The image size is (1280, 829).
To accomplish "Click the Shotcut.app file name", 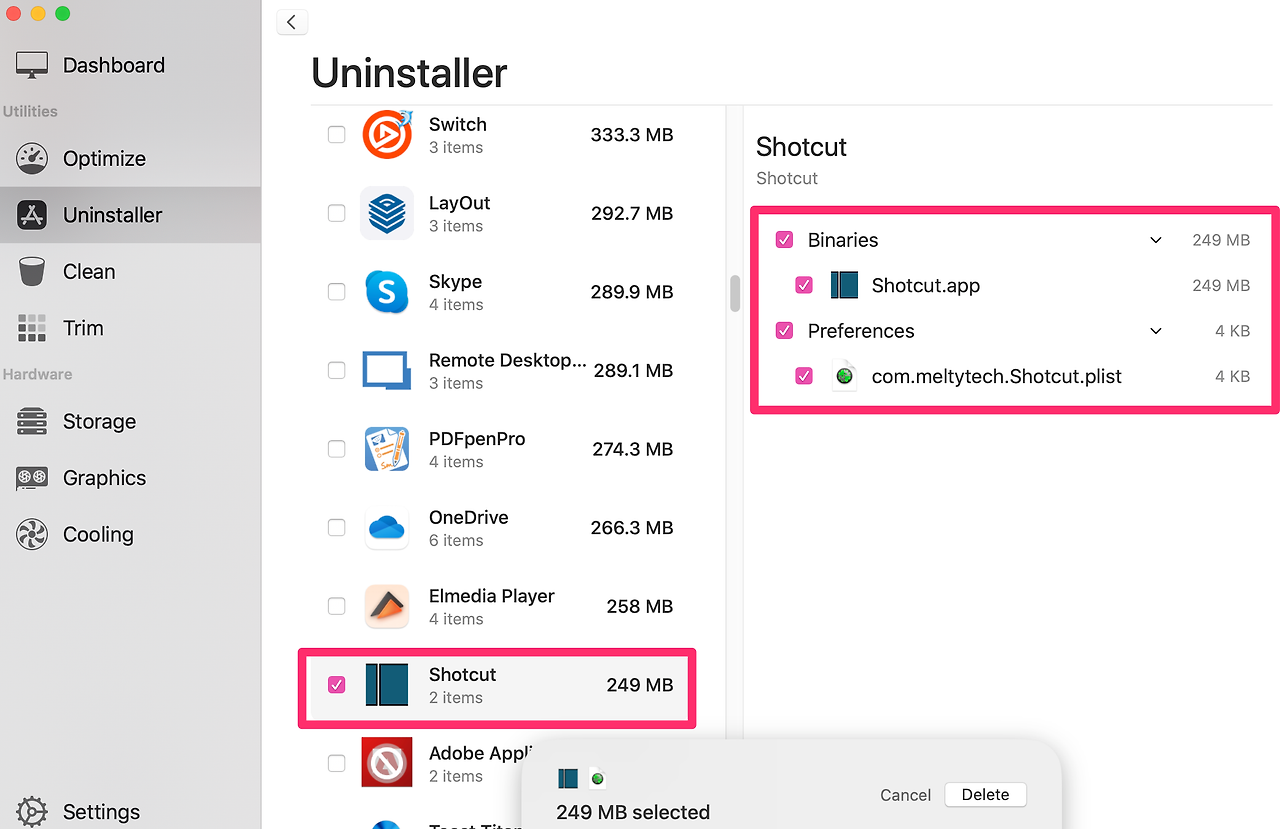I will point(926,285).
